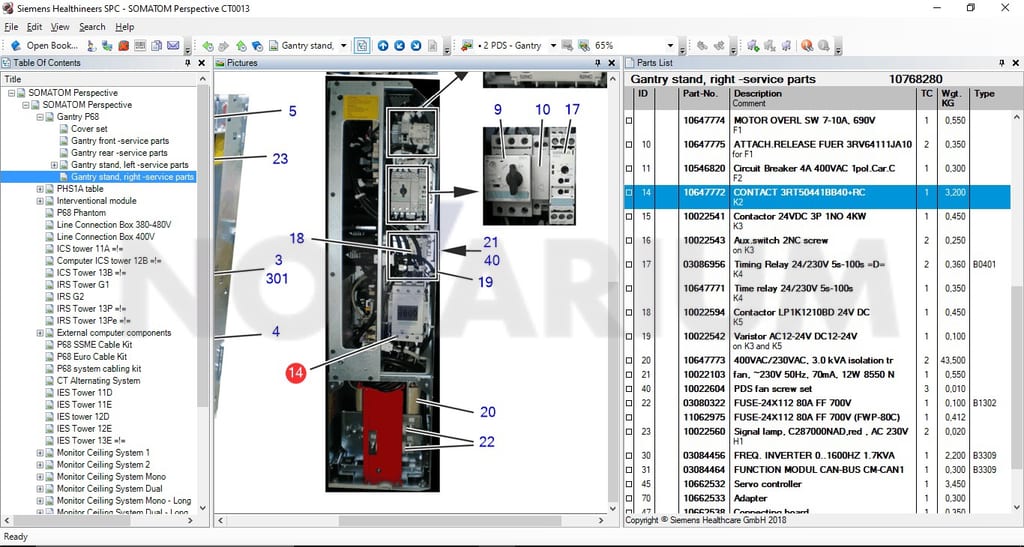Open the View menu

(59, 27)
